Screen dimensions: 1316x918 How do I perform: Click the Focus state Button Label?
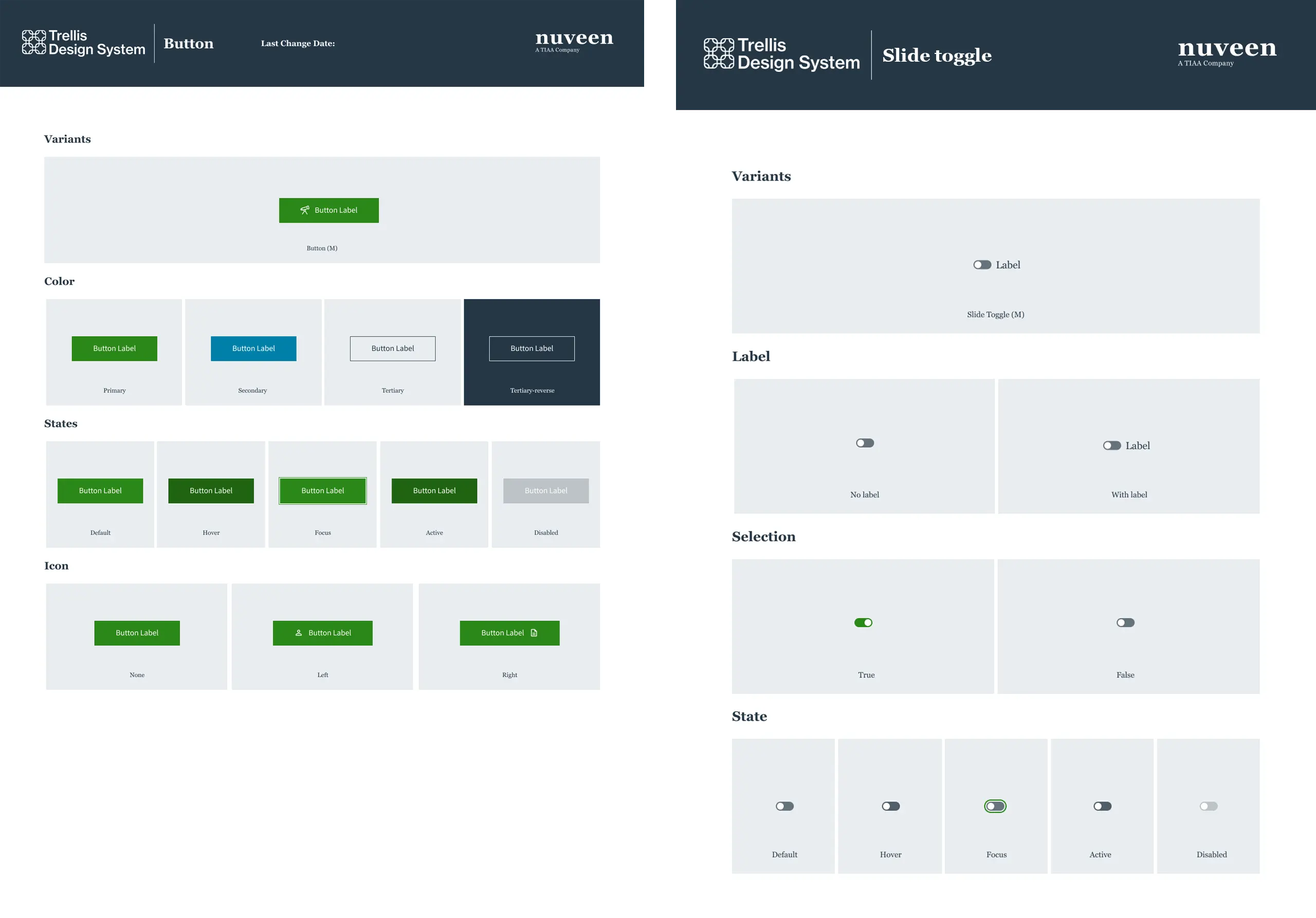click(x=322, y=490)
